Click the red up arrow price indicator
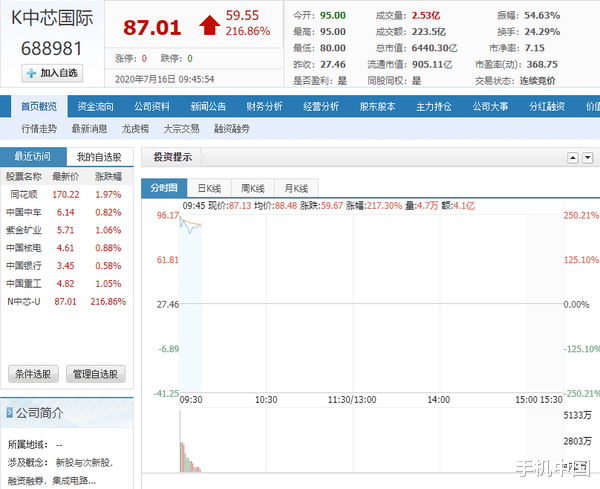The image size is (600, 489). click(209, 25)
